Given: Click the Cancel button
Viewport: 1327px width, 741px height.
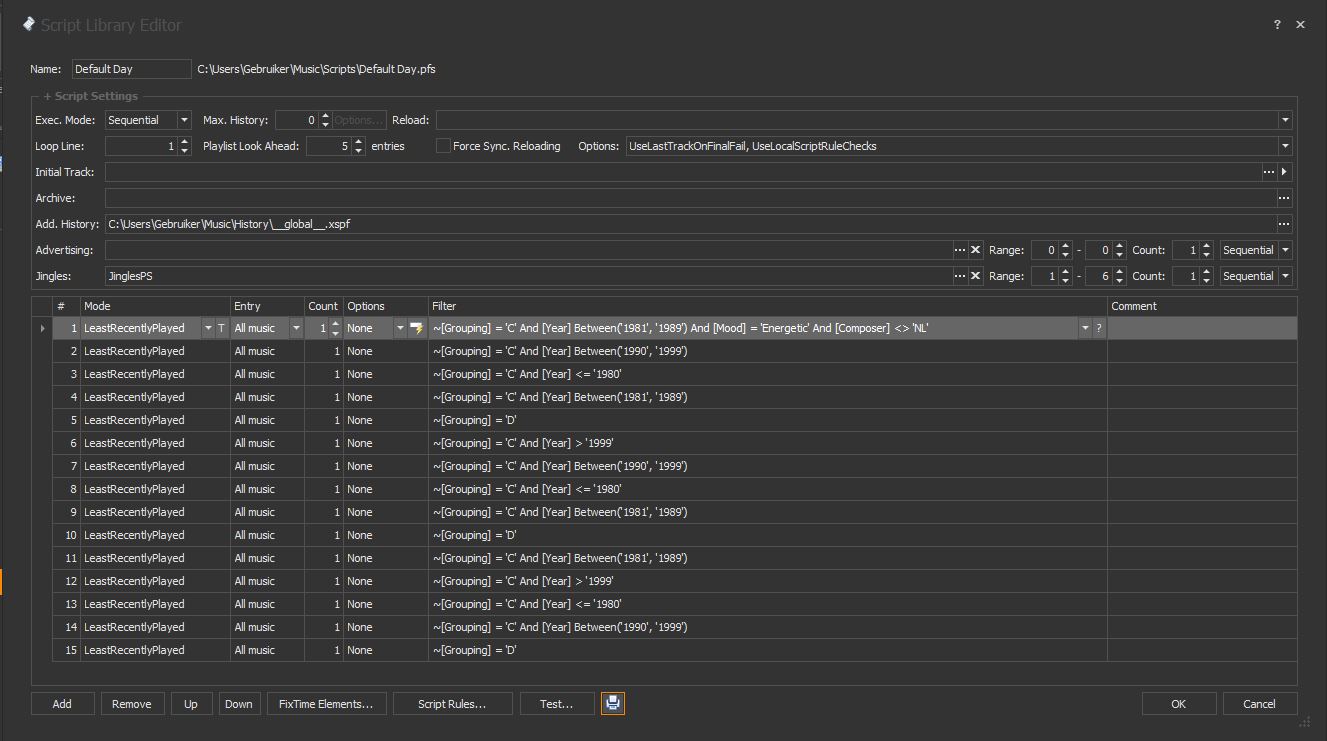Looking at the screenshot, I should (x=1260, y=704).
